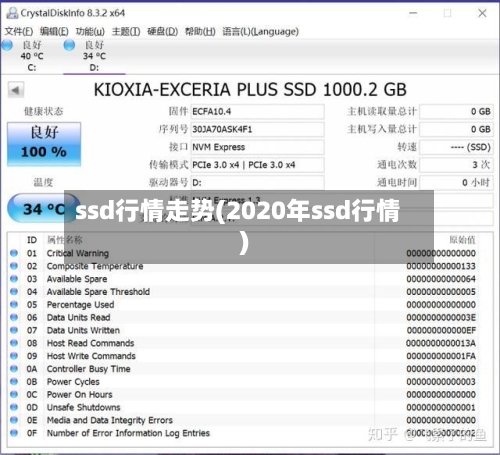500x455 pixels.
Task: Click the 良好 100 % health status button
Action: (x=44, y=144)
